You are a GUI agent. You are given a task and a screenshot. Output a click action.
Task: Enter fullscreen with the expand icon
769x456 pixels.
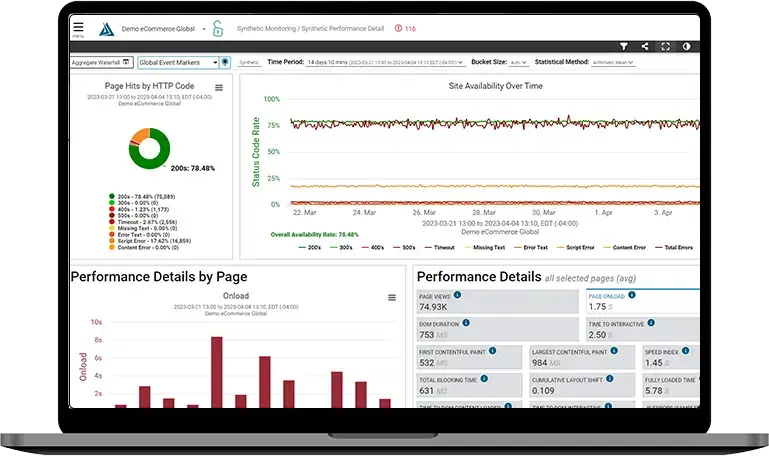pos(666,46)
